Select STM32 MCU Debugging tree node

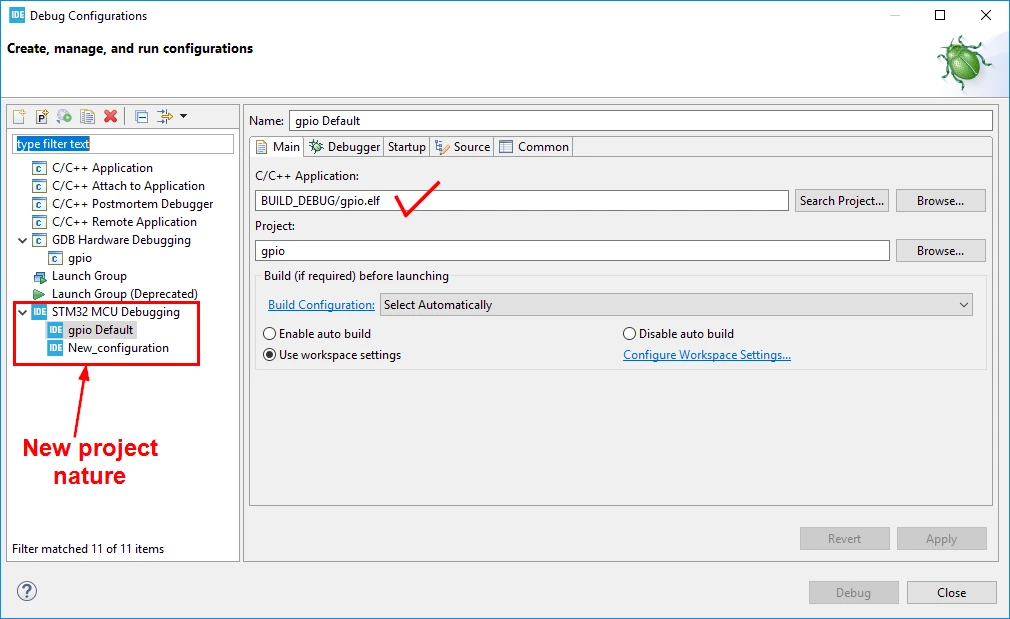pos(116,312)
